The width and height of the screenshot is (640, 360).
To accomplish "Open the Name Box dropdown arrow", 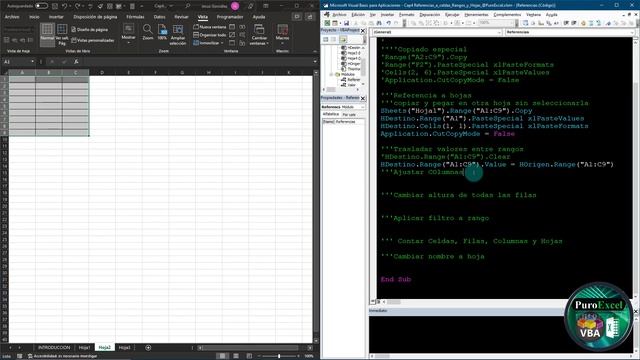I will coord(32,62).
